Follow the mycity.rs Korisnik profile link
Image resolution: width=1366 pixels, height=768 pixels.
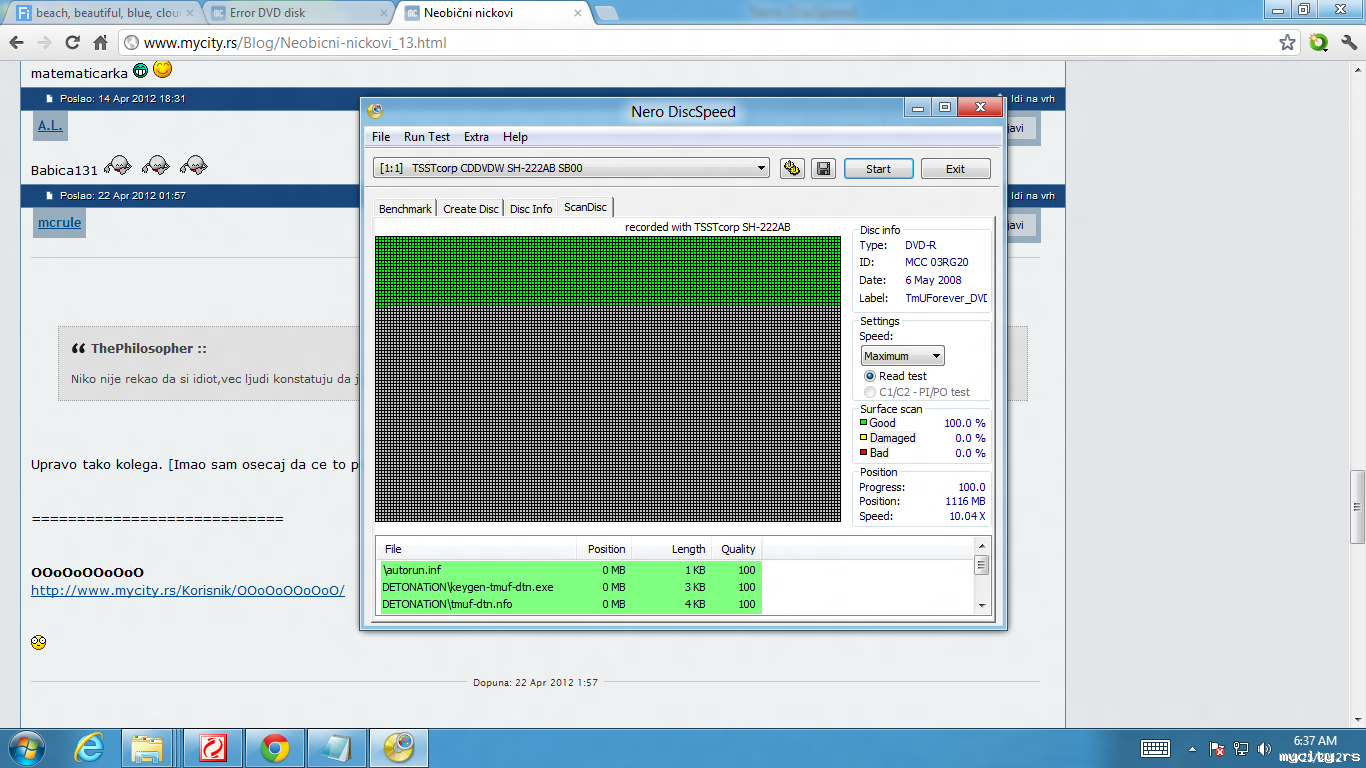click(x=188, y=590)
